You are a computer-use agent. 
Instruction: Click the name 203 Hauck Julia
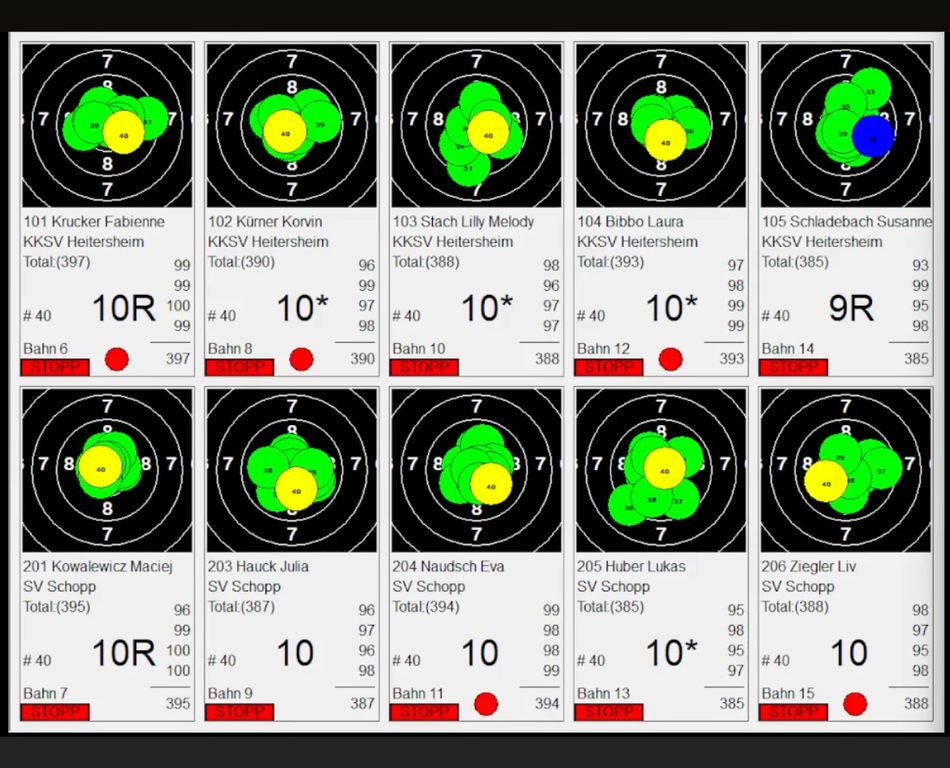pyautogui.click(x=258, y=566)
